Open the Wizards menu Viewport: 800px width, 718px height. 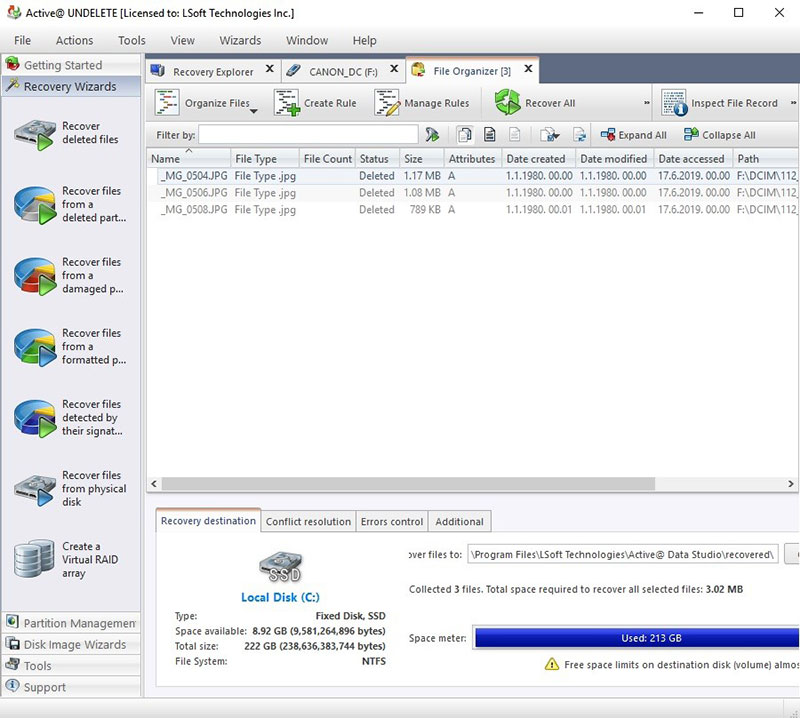click(240, 40)
